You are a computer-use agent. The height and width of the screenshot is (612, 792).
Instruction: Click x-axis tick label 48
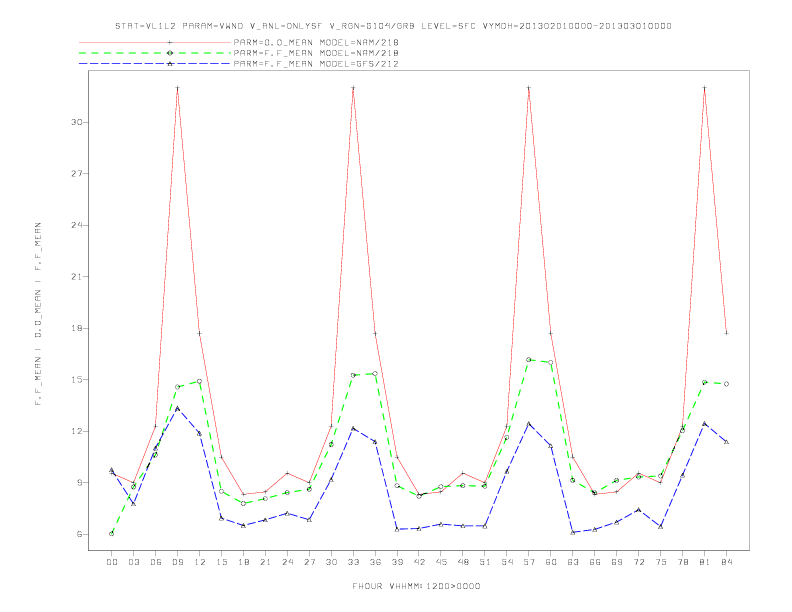(463, 562)
